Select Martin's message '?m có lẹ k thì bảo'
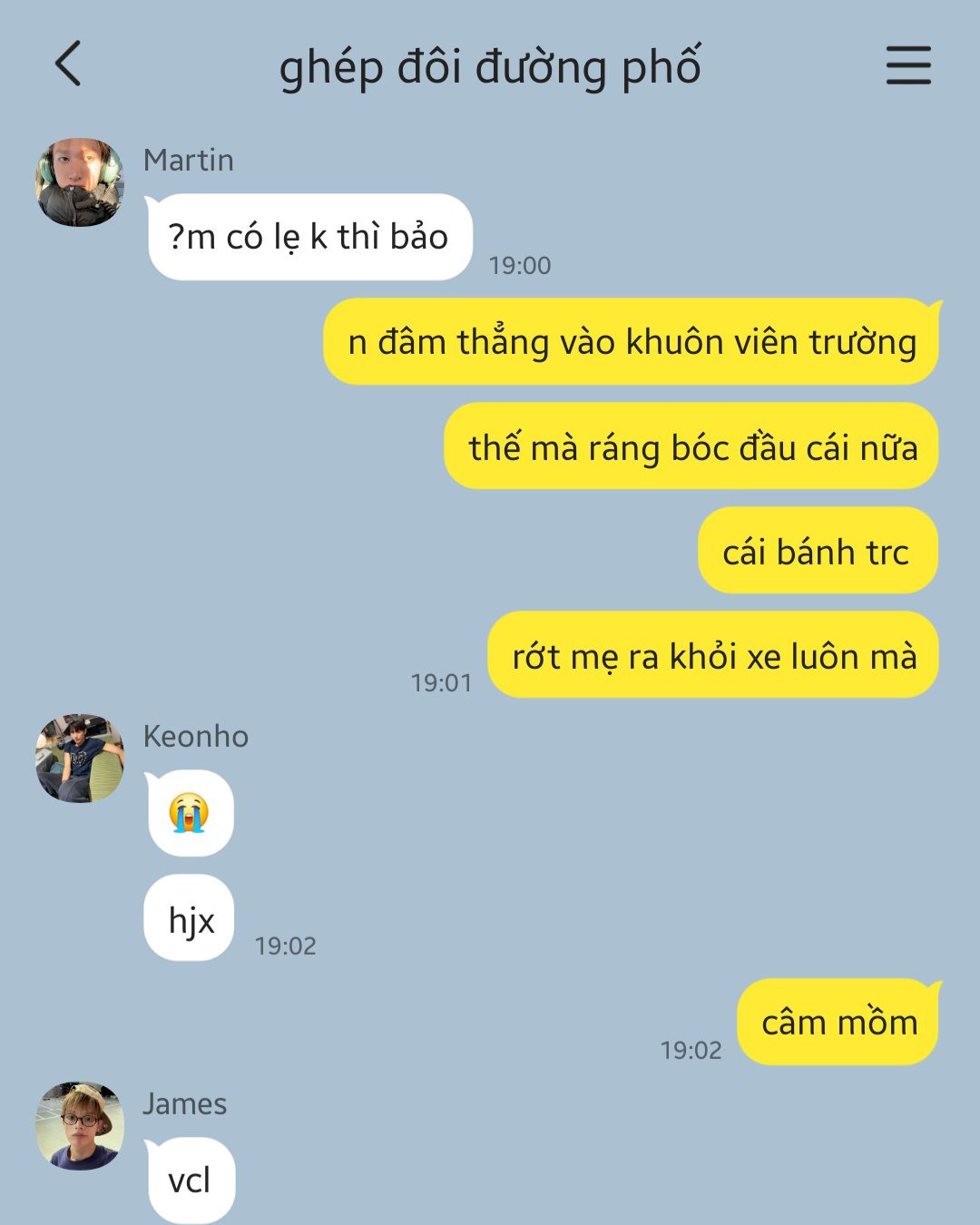This screenshot has width=980, height=1225. point(309,237)
